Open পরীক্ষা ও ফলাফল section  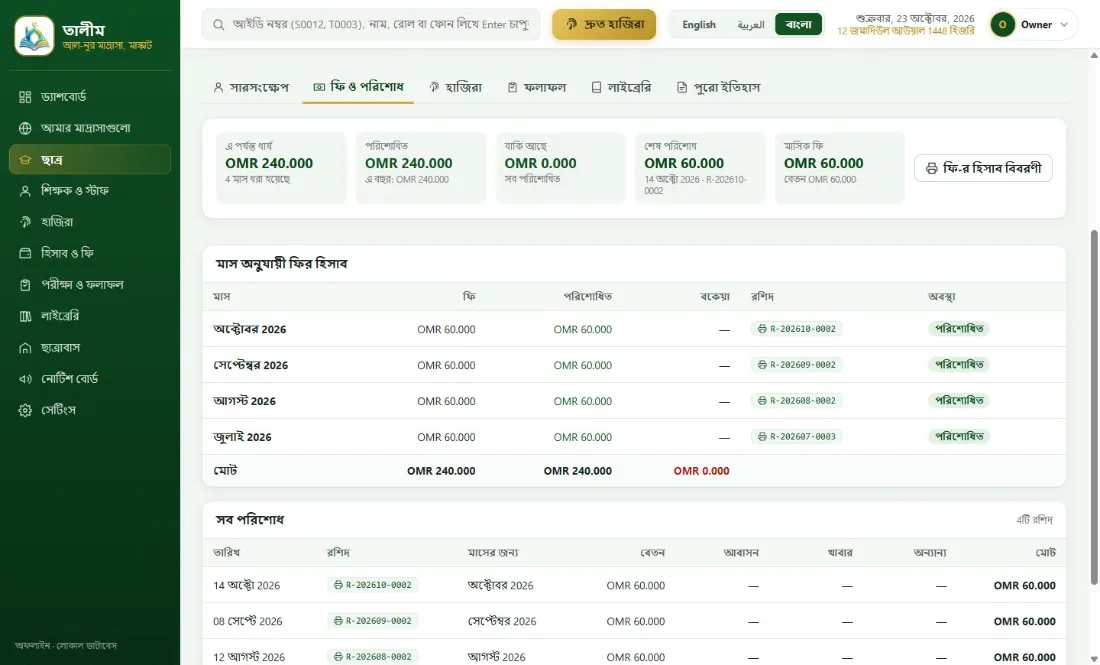[x=90, y=284]
